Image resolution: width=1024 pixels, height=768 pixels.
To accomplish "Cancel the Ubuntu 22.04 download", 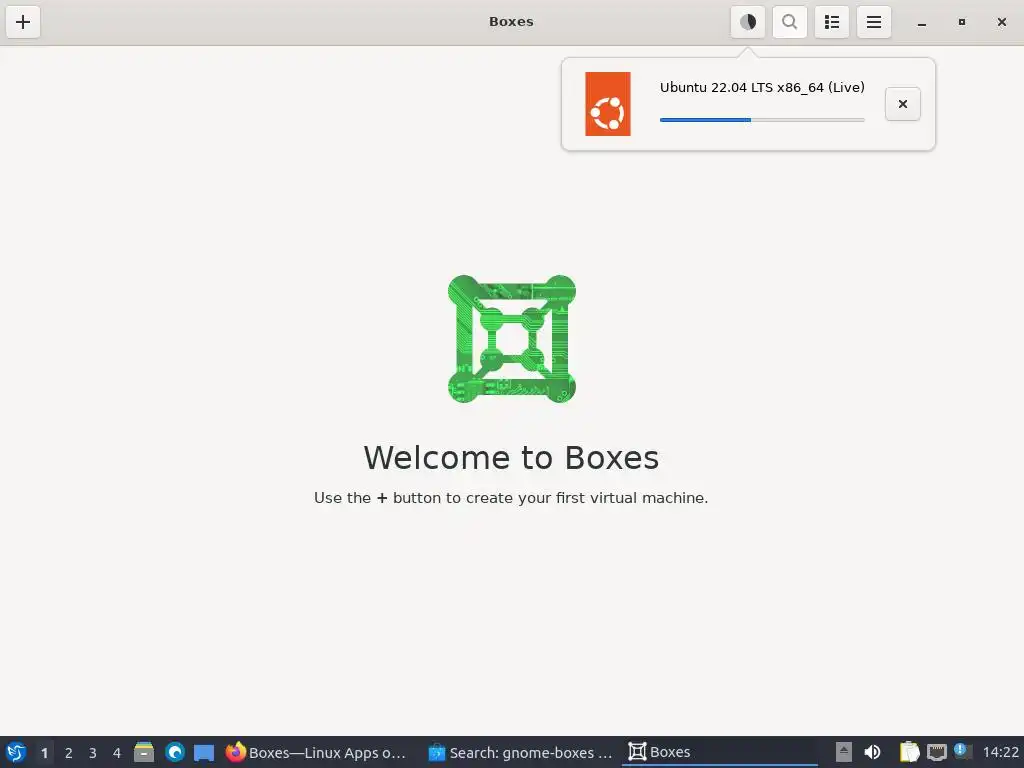I will [x=903, y=104].
